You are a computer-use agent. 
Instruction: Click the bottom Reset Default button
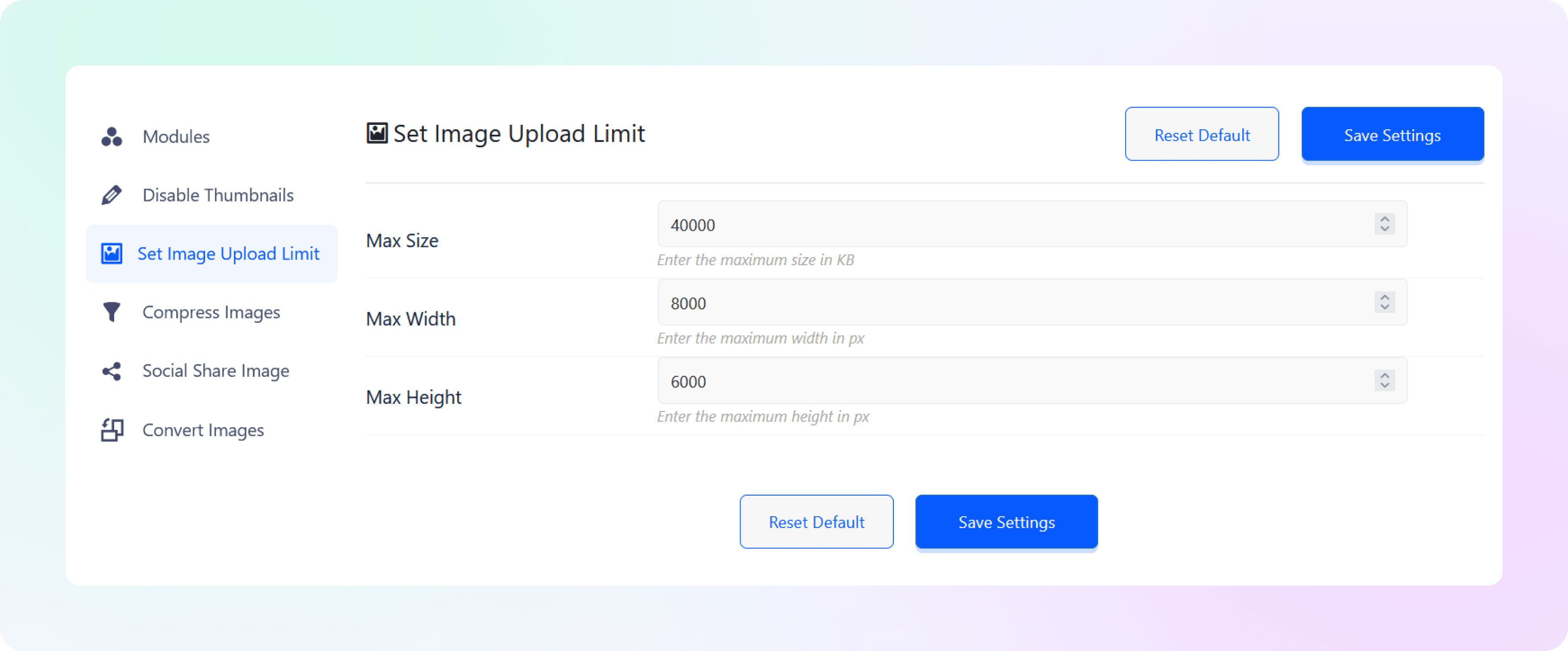point(816,522)
